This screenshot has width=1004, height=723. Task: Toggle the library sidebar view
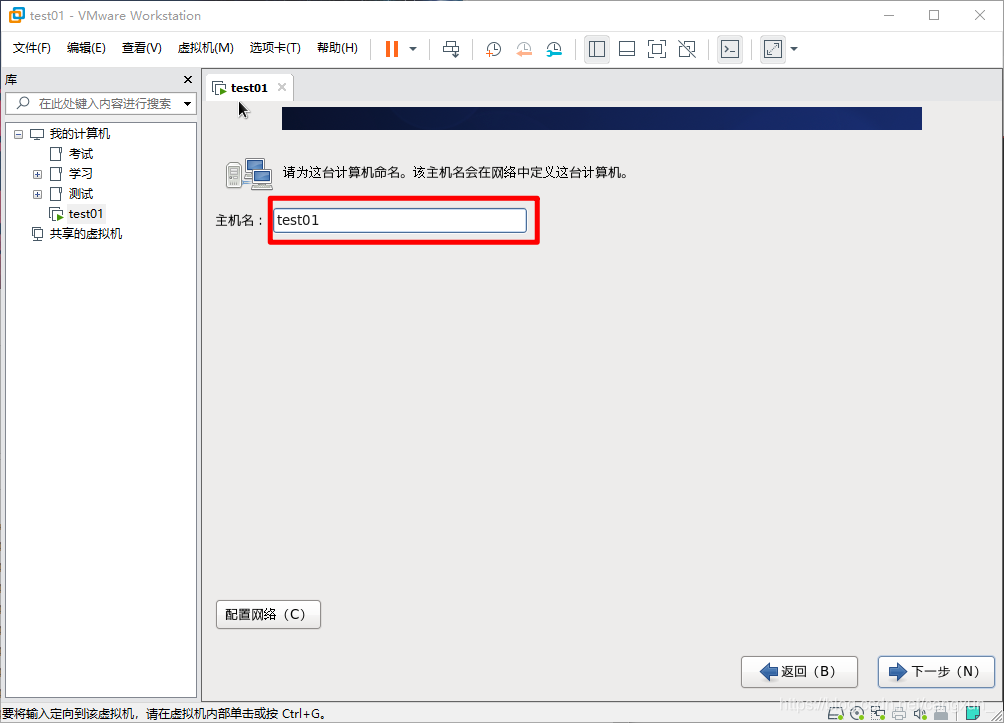(x=597, y=49)
